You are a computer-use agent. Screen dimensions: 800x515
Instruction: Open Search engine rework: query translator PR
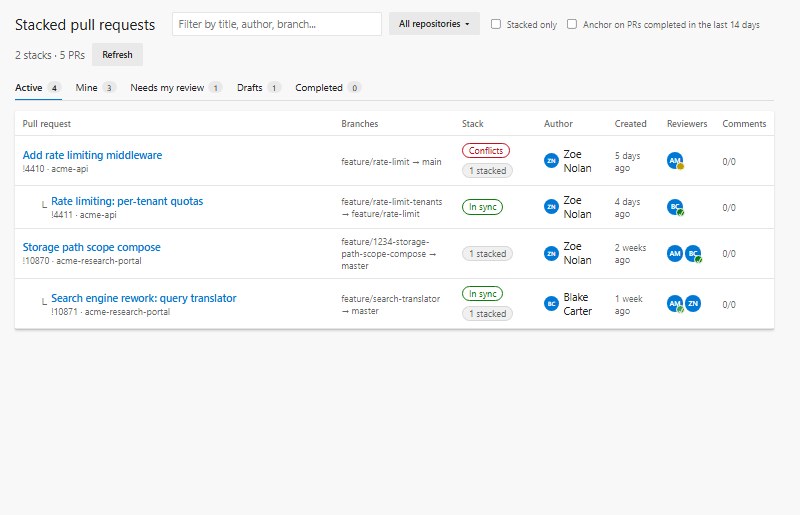coord(144,298)
